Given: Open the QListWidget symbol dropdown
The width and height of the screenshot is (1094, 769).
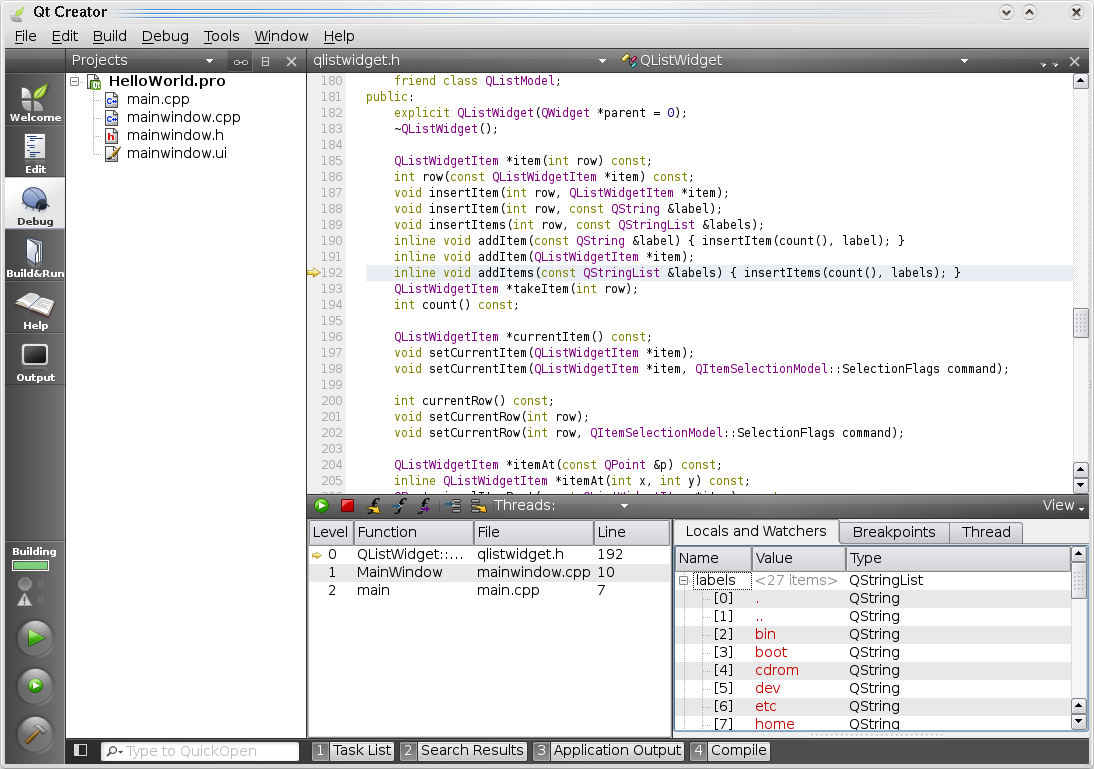Looking at the screenshot, I should click(964, 61).
